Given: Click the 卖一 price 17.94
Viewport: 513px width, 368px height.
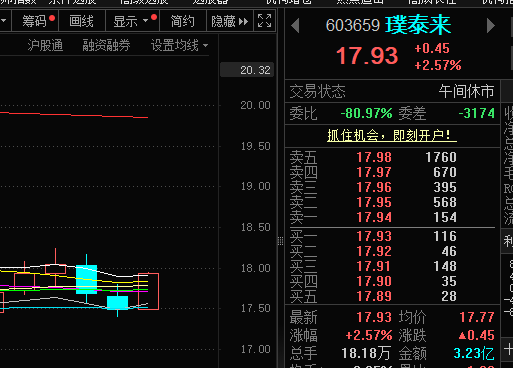Looking at the screenshot, I should pyautogui.click(x=374, y=217).
